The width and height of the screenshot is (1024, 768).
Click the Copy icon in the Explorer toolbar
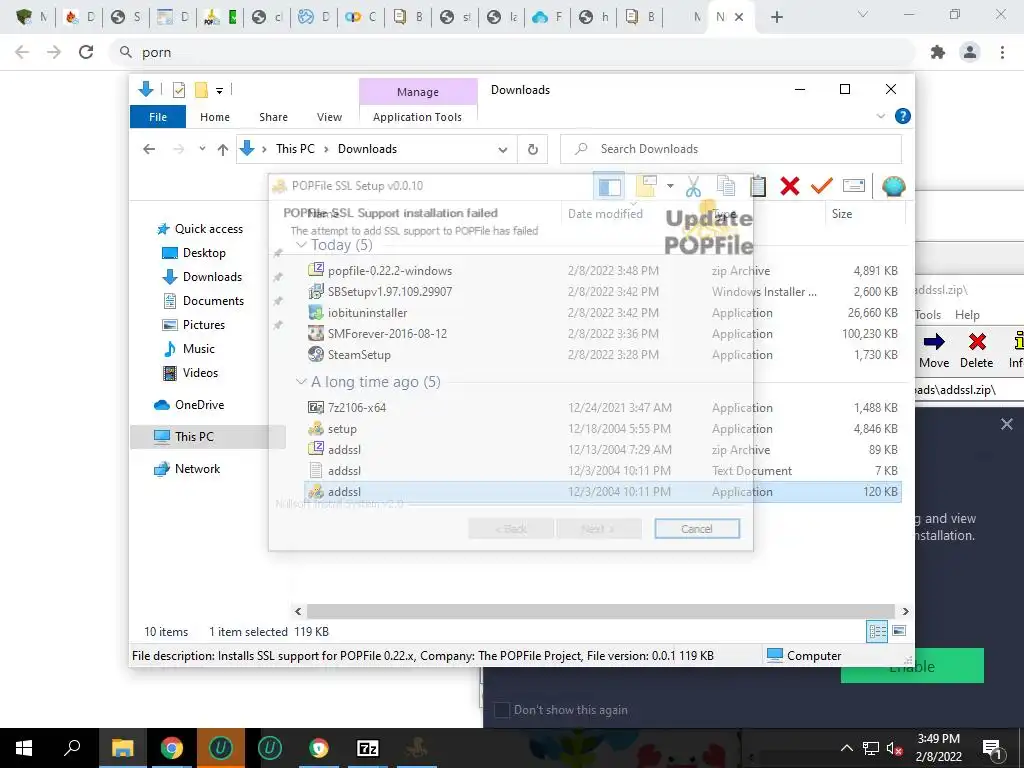tap(726, 187)
